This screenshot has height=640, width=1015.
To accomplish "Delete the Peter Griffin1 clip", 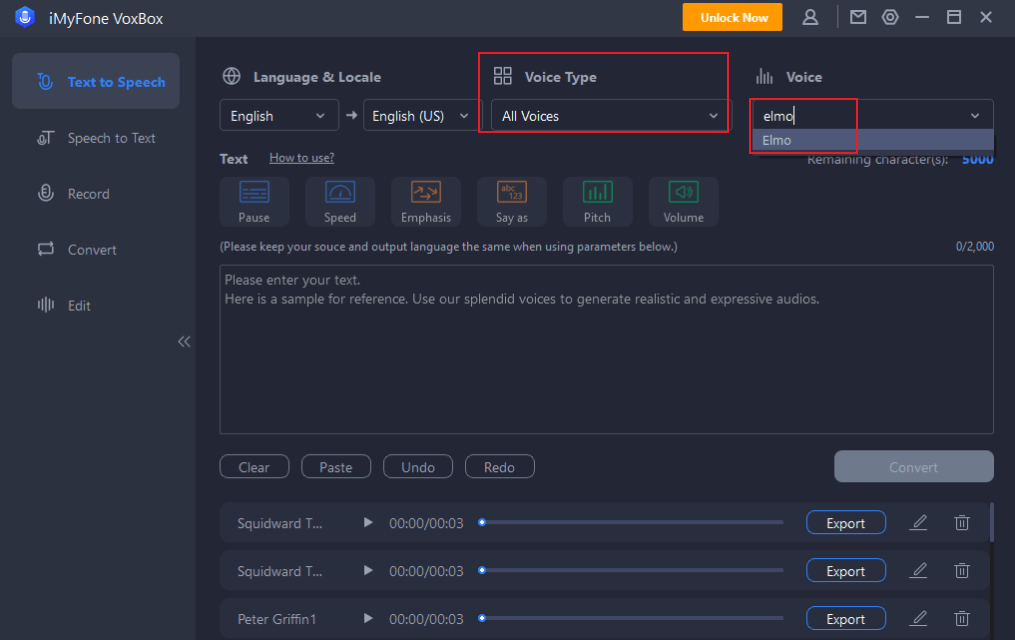I will [962, 618].
